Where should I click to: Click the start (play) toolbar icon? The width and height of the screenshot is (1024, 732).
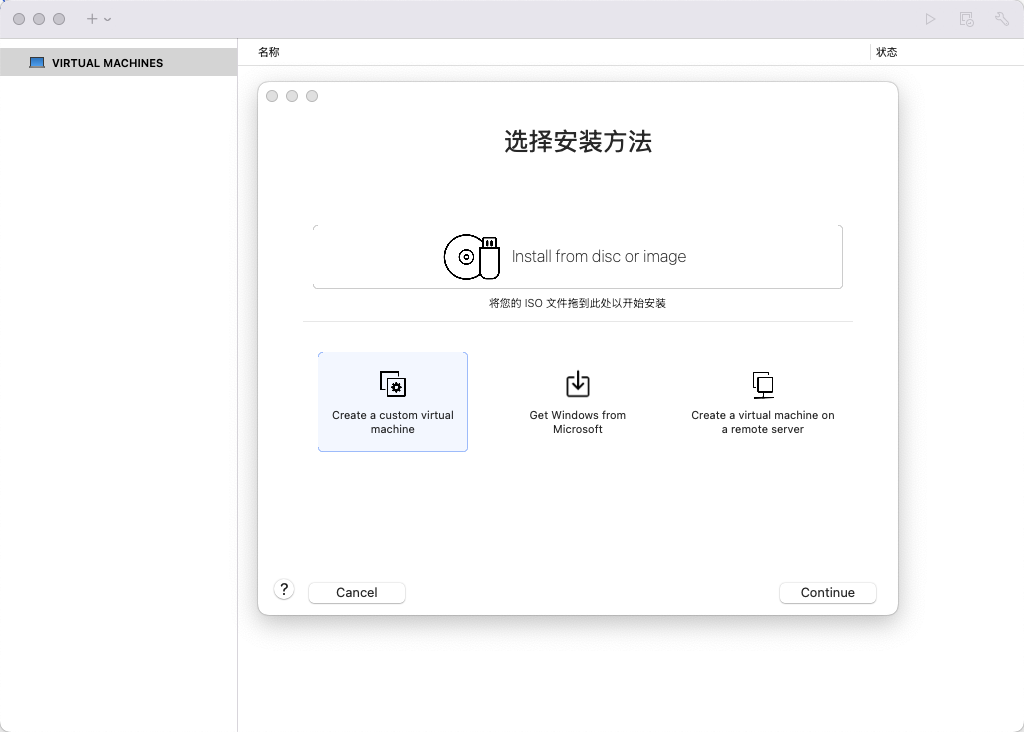click(x=930, y=19)
